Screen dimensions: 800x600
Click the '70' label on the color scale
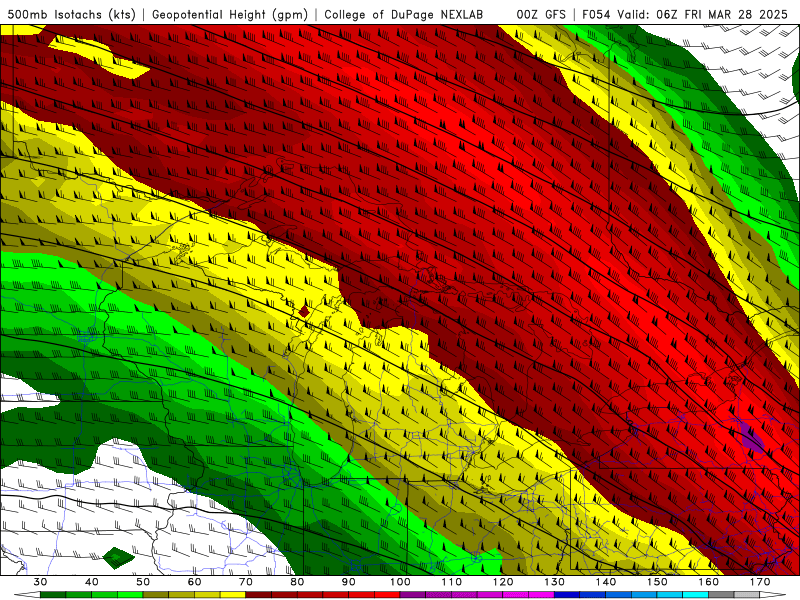coord(246,582)
